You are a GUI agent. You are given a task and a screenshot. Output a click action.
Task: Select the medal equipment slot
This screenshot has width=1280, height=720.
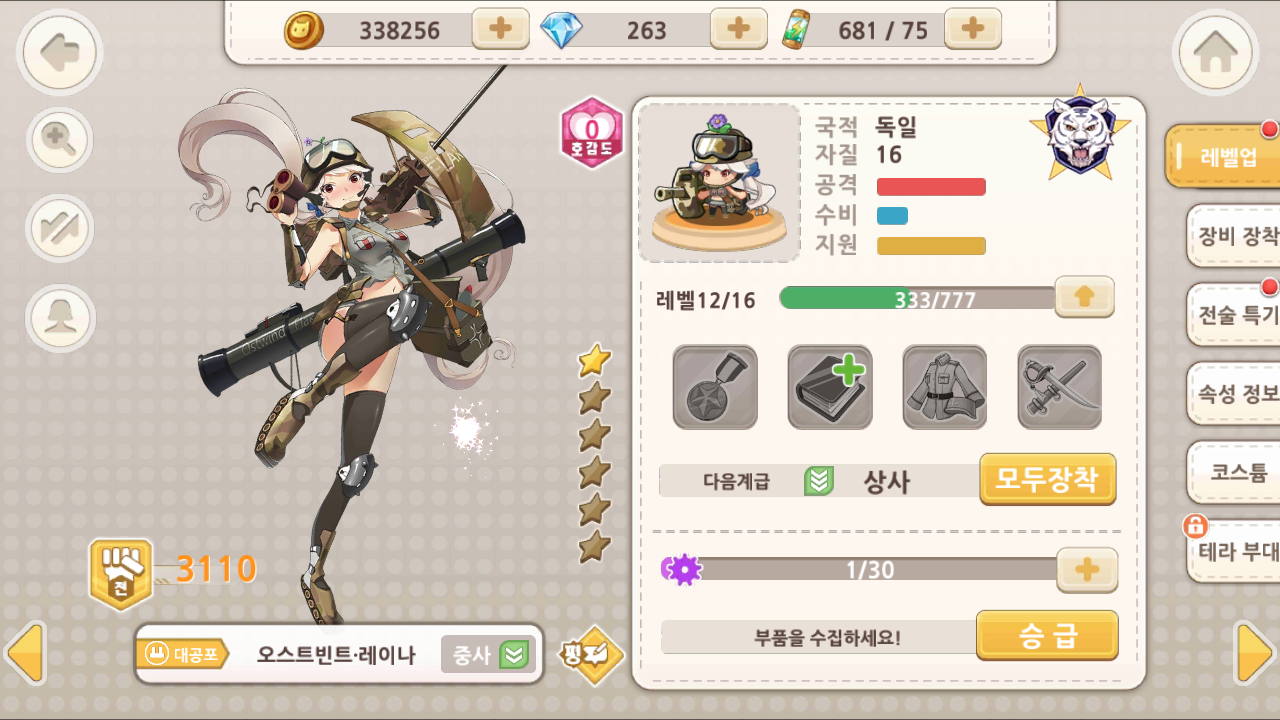[715, 388]
